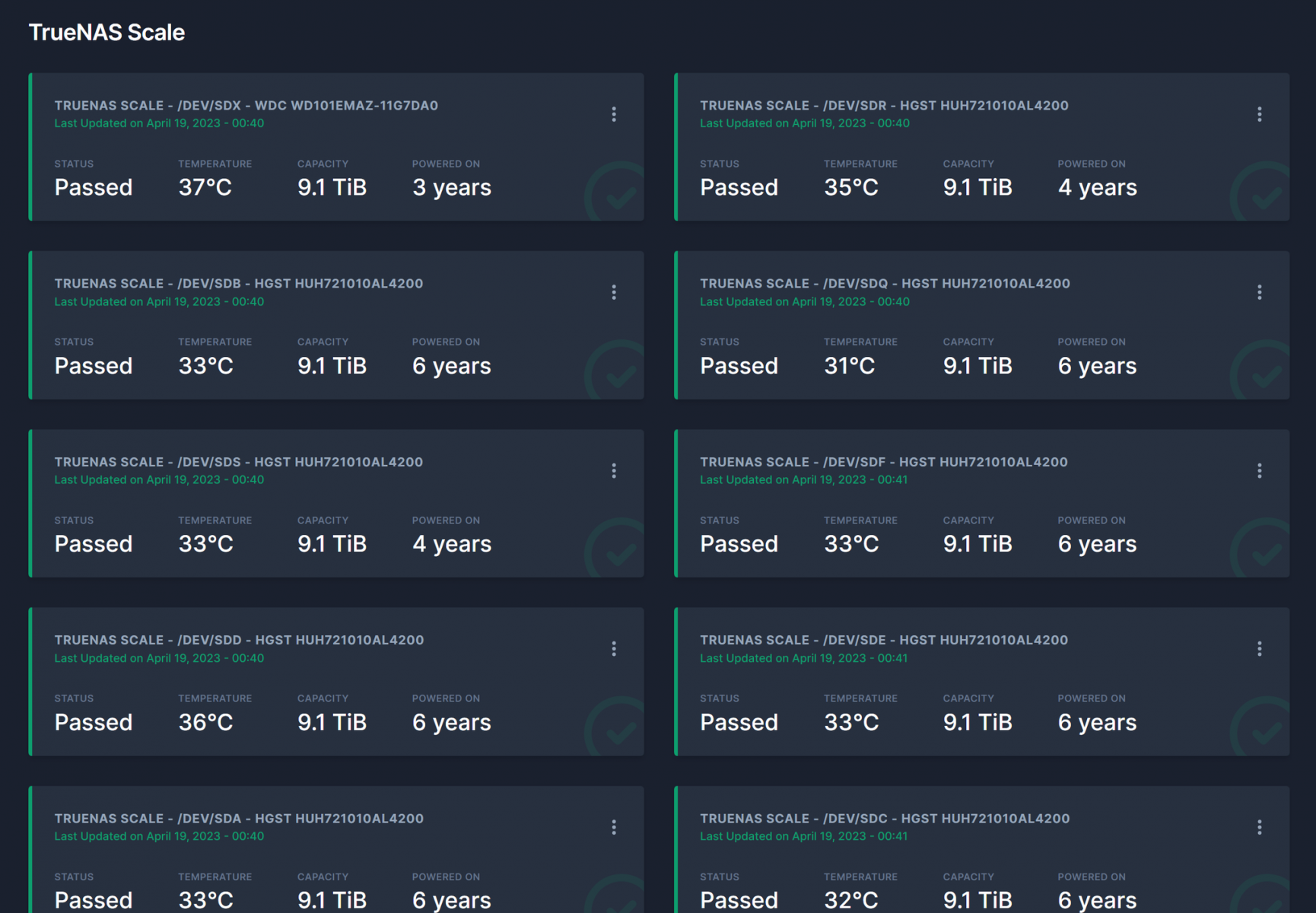Open the three-dot menu for /dev/sde
The height and width of the screenshot is (913, 1316).
point(1260,649)
